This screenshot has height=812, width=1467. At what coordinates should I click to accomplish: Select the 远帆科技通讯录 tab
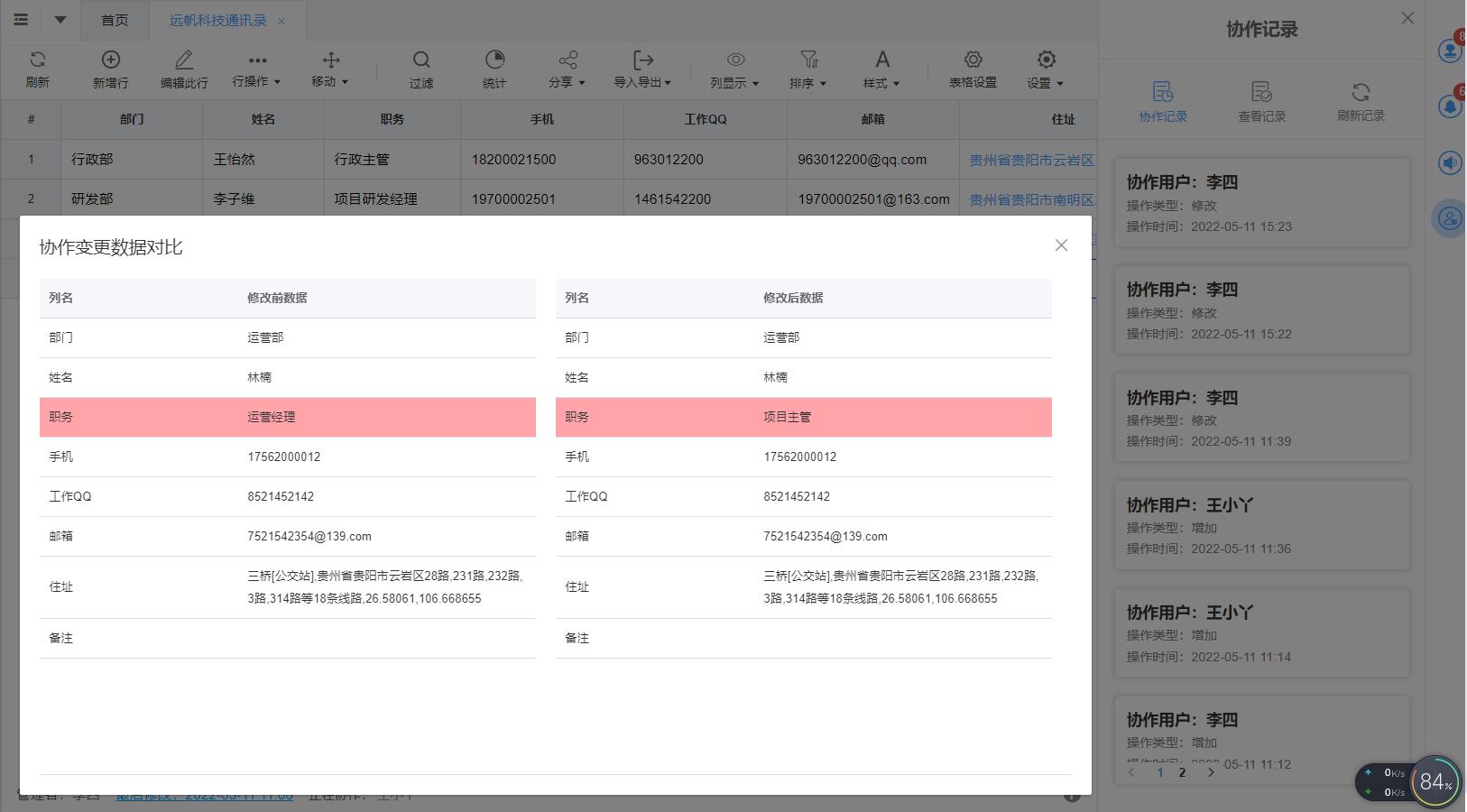pos(219,19)
